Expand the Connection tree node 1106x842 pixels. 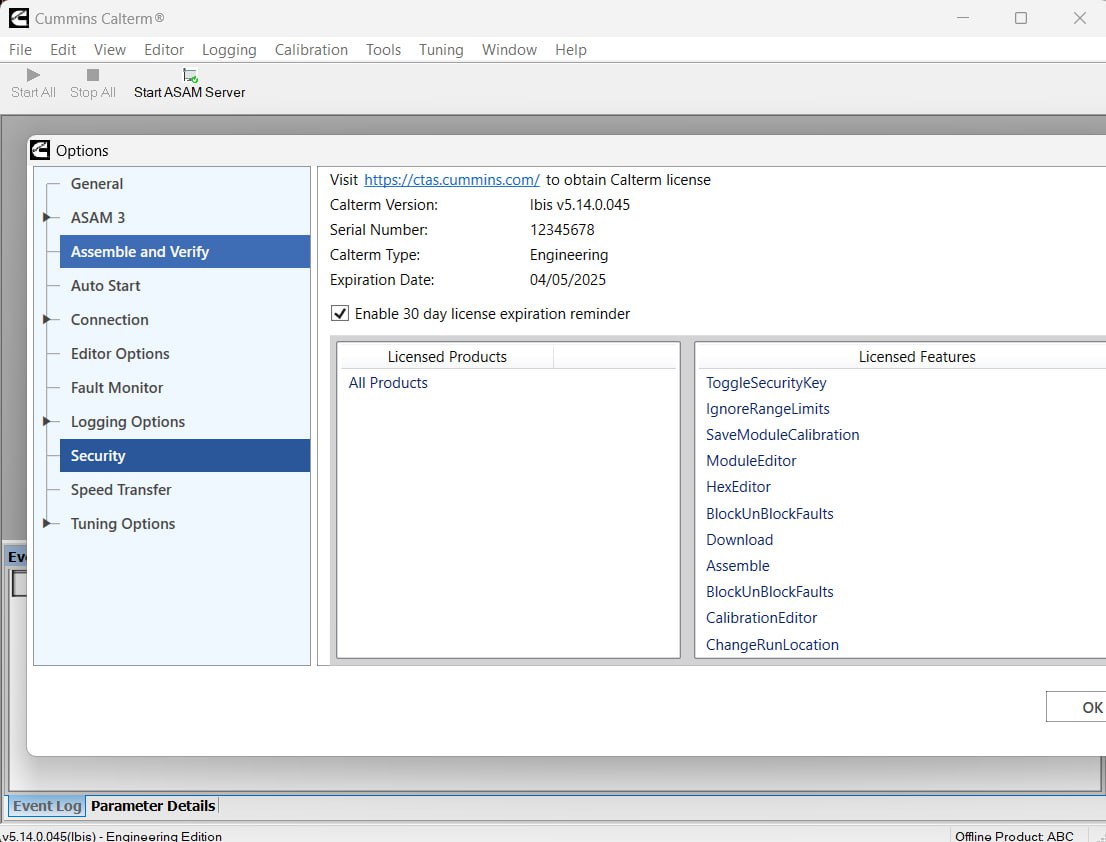(x=47, y=319)
